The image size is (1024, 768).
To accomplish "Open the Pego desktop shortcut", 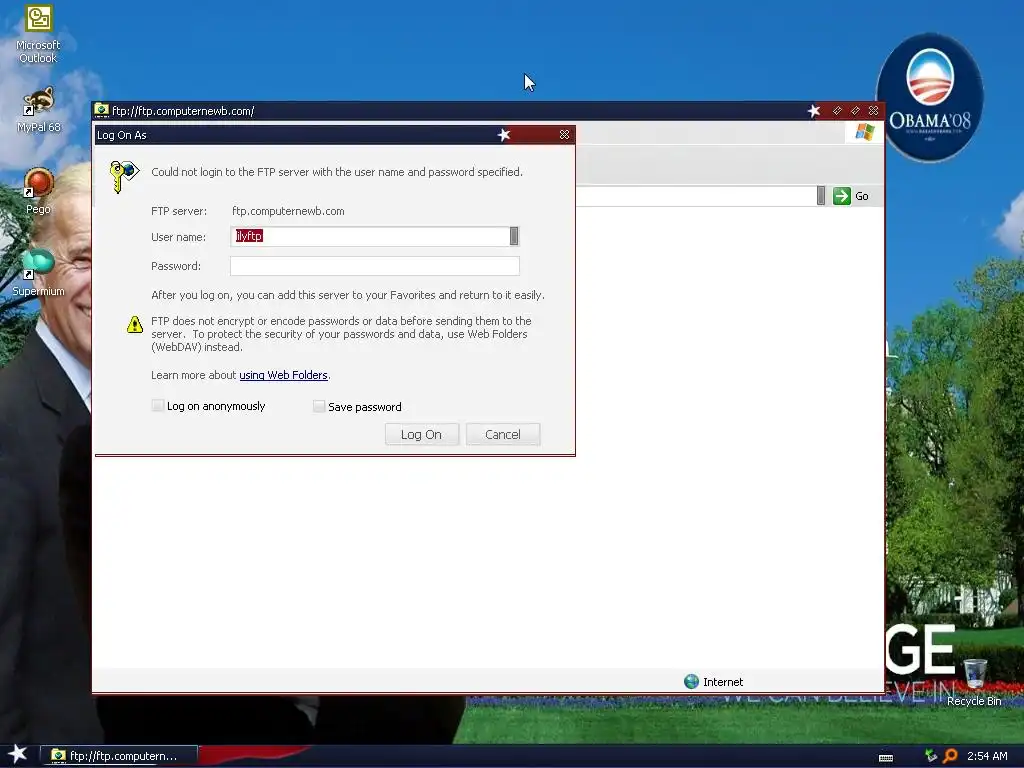I will [x=38, y=191].
